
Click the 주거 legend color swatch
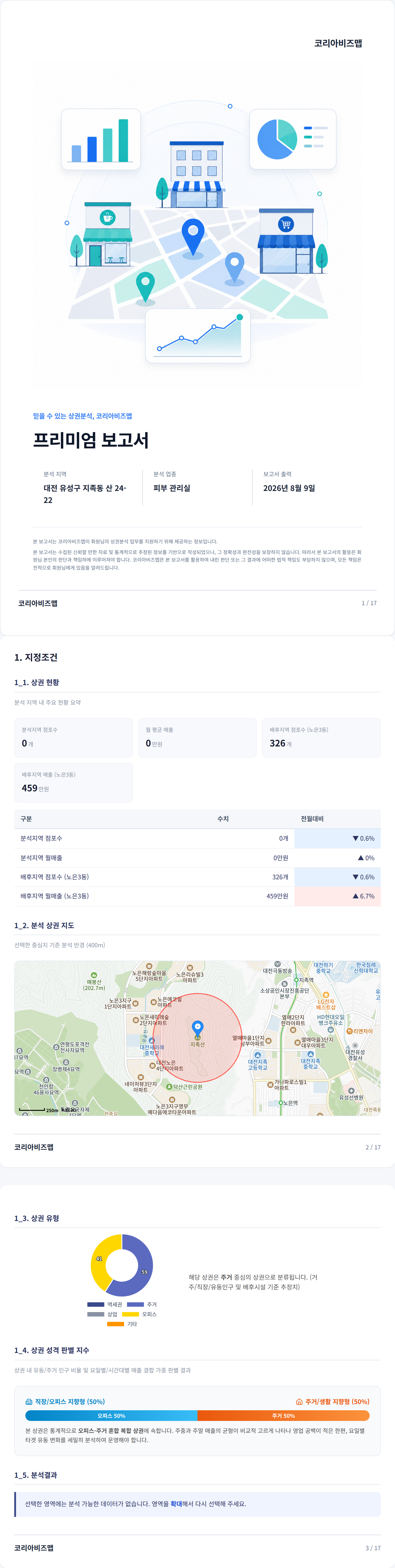coord(135,1305)
